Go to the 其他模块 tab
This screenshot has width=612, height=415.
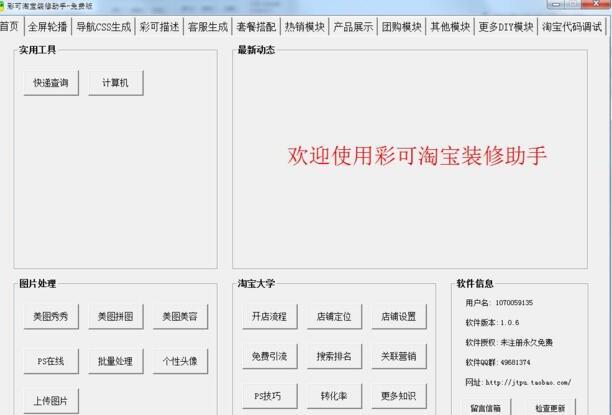pos(450,27)
